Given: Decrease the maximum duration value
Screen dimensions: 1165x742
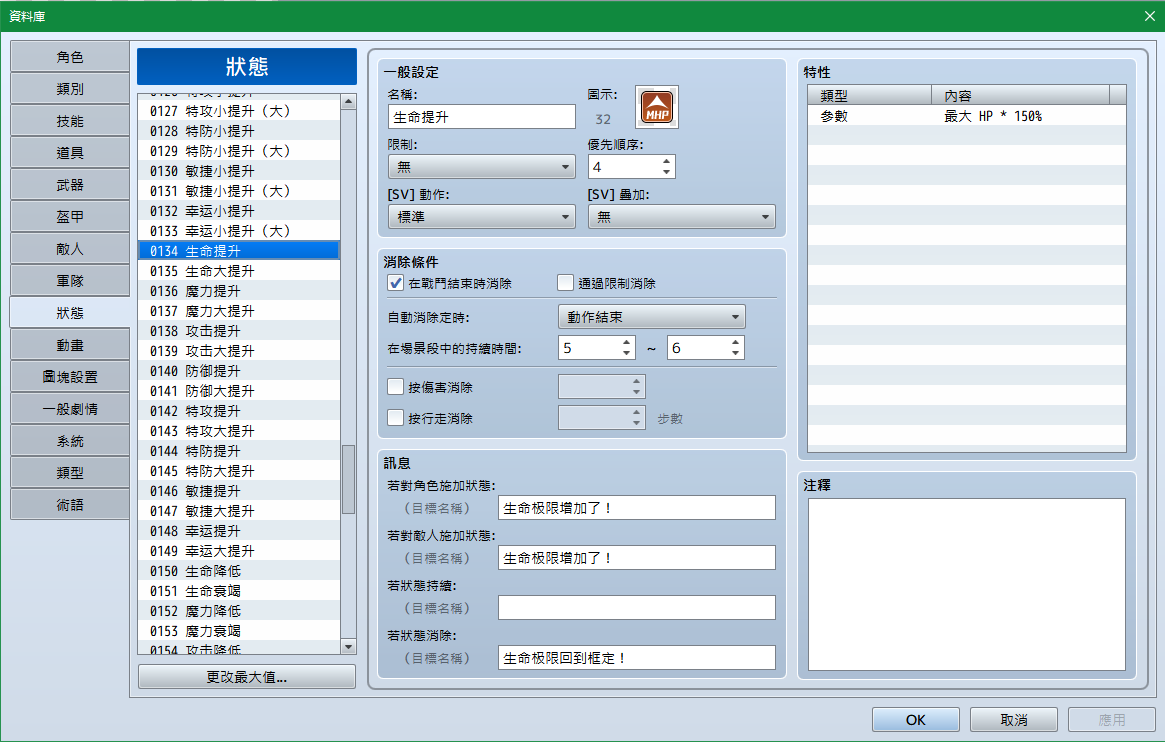Looking at the screenshot, I should pos(735,353).
